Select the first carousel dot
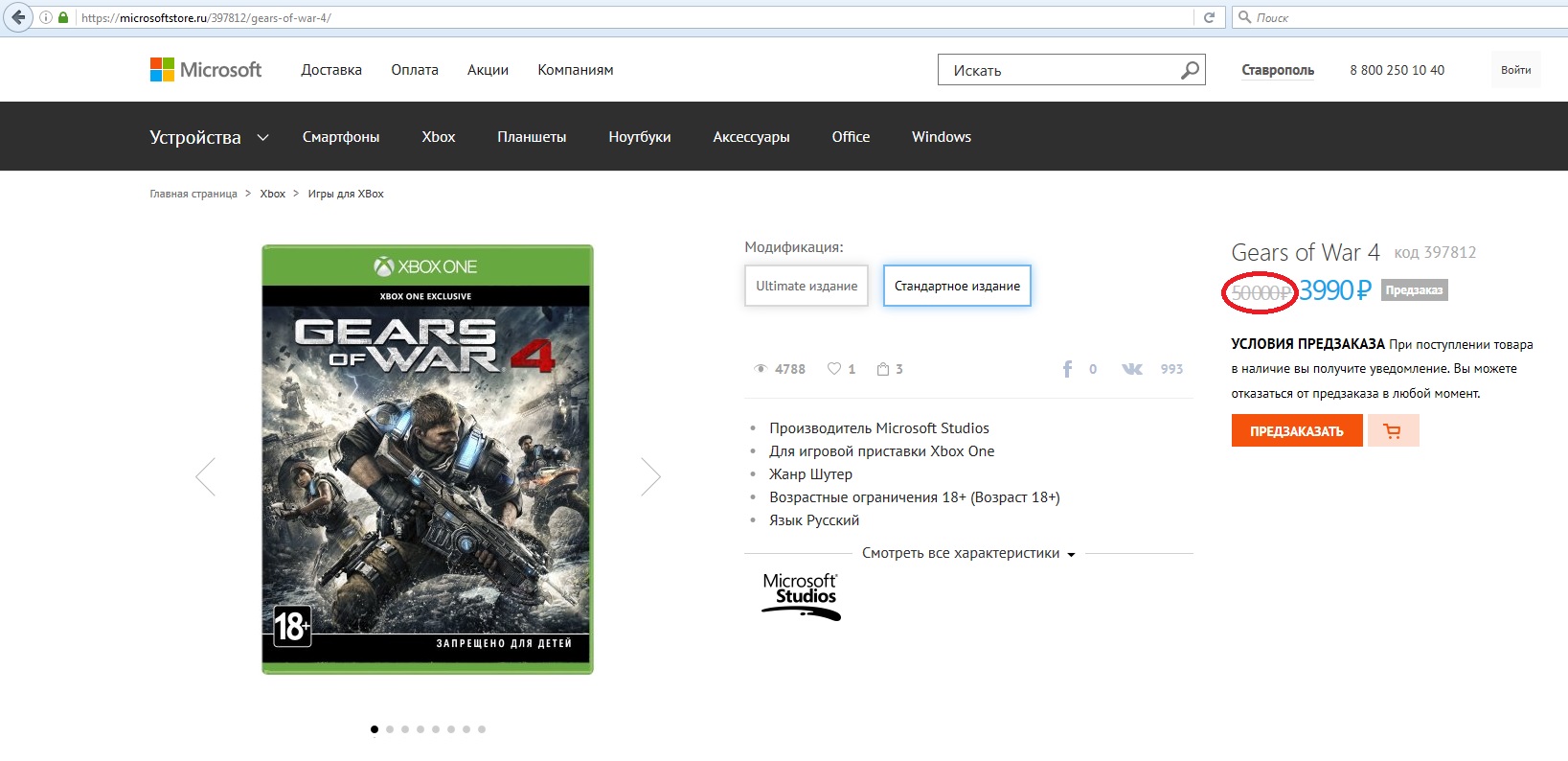The width and height of the screenshot is (1568, 761). click(x=375, y=729)
